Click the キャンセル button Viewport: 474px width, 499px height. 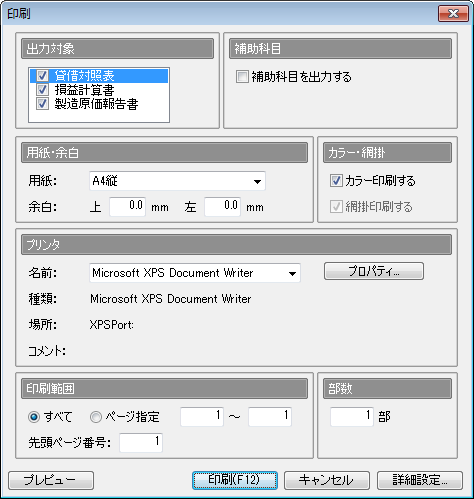(327, 480)
